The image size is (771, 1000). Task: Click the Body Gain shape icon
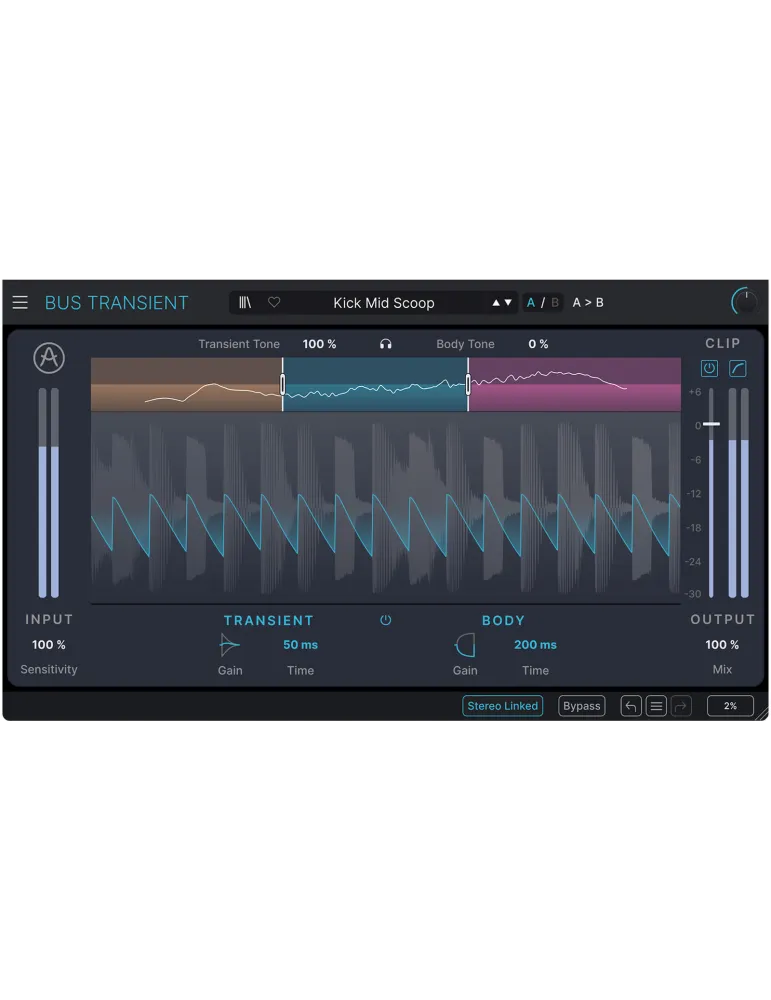pyautogui.click(x=465, y=645)
